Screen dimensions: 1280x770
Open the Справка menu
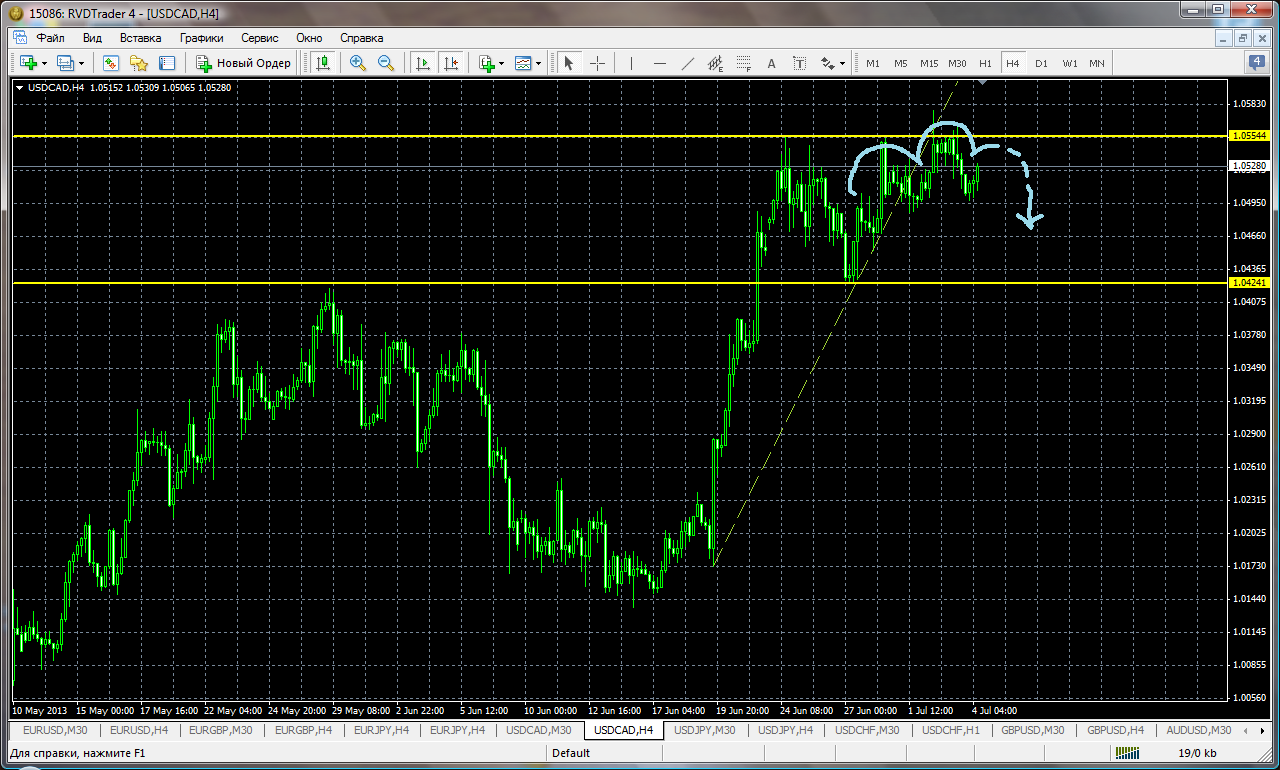point(361,38)
